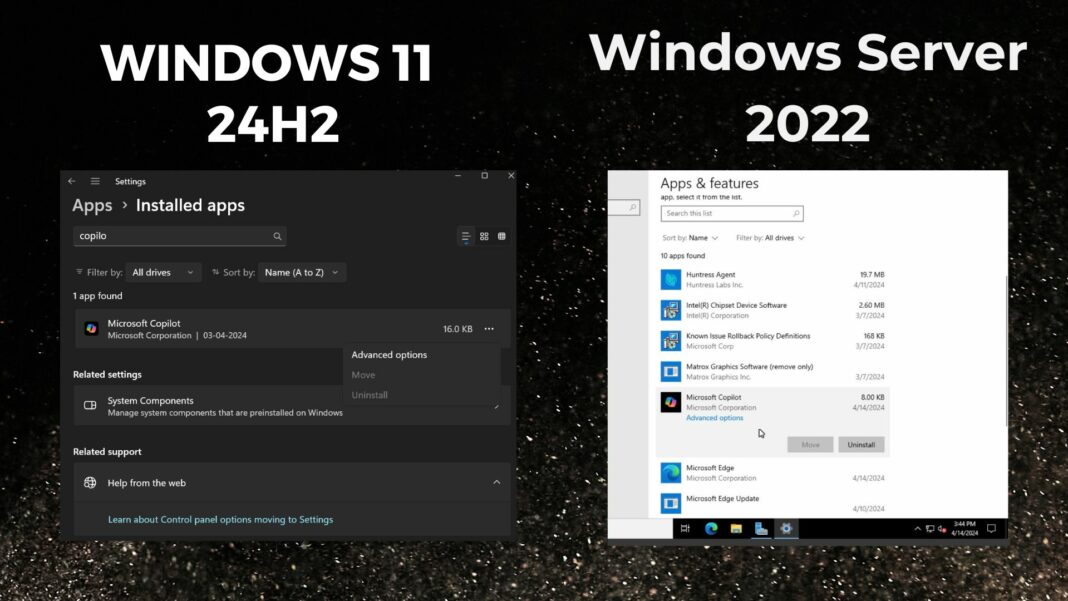Click the Matrox Graphics Software icon

(669, 371)
